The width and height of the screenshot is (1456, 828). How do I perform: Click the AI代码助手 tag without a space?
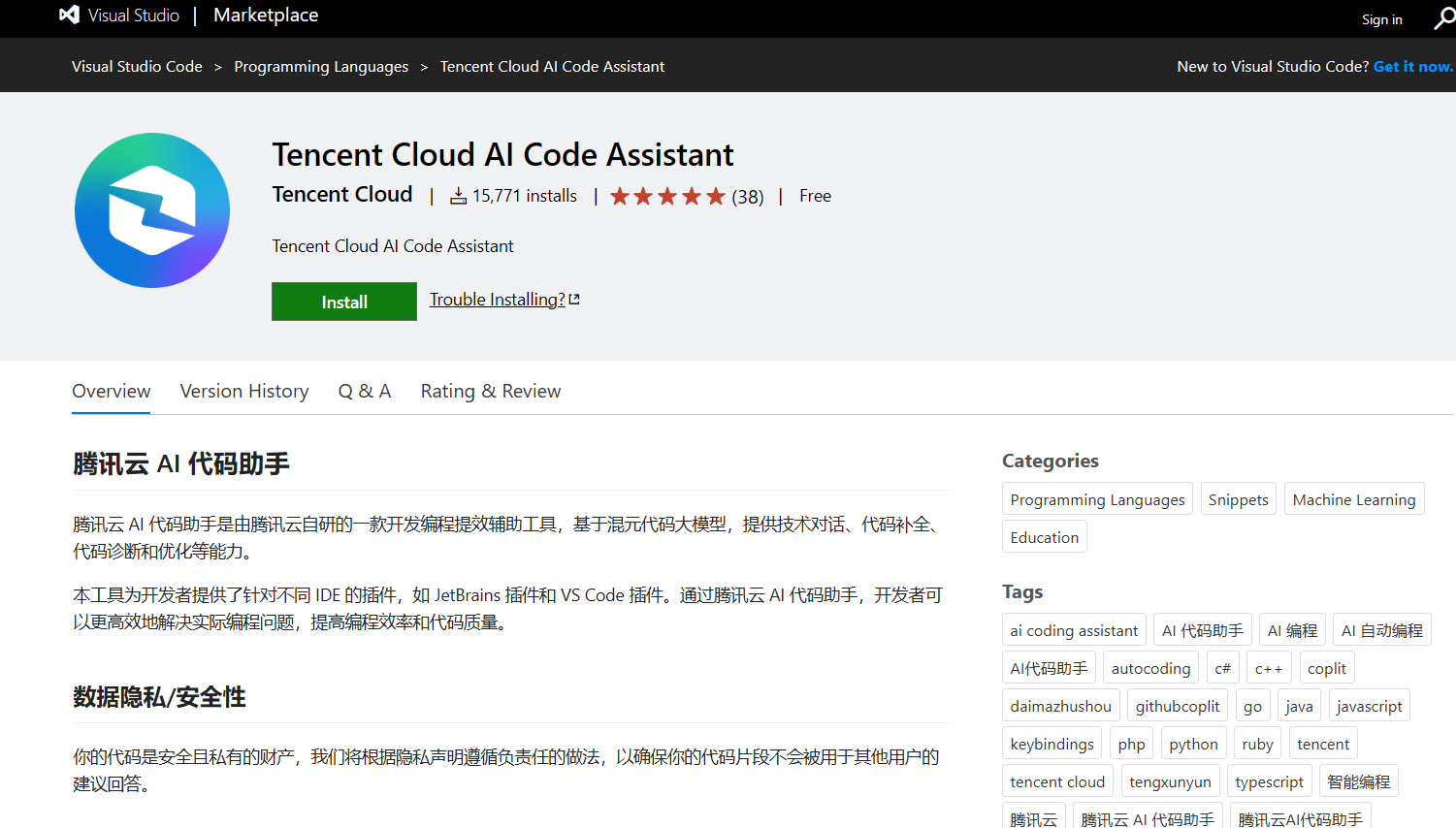click(1049, 668)
